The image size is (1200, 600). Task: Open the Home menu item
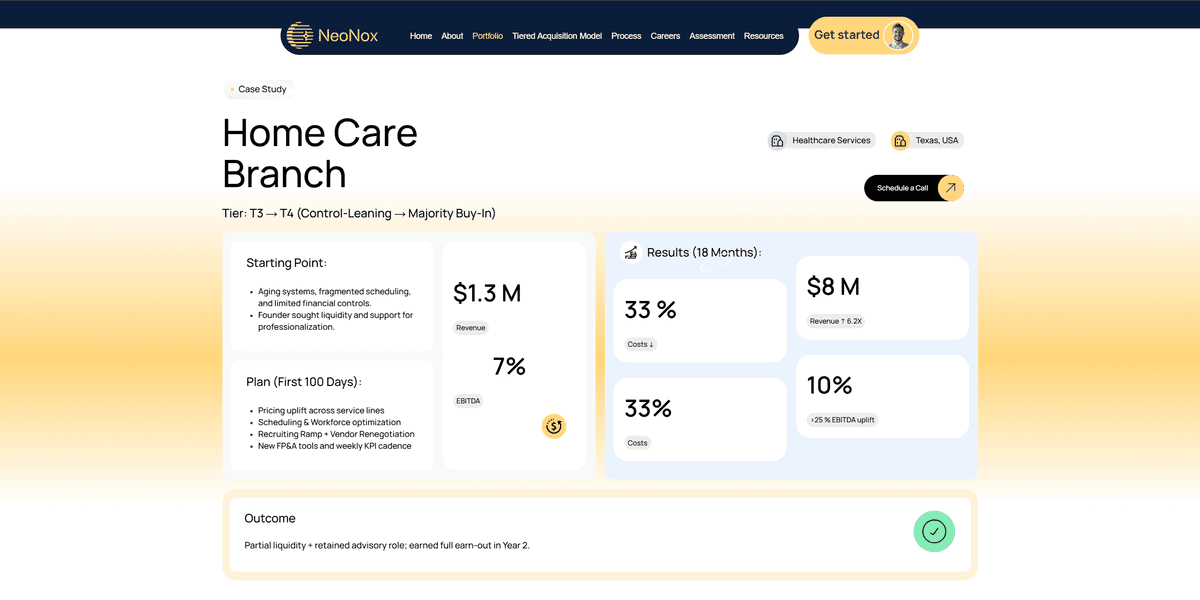click(x=421, y=36)
